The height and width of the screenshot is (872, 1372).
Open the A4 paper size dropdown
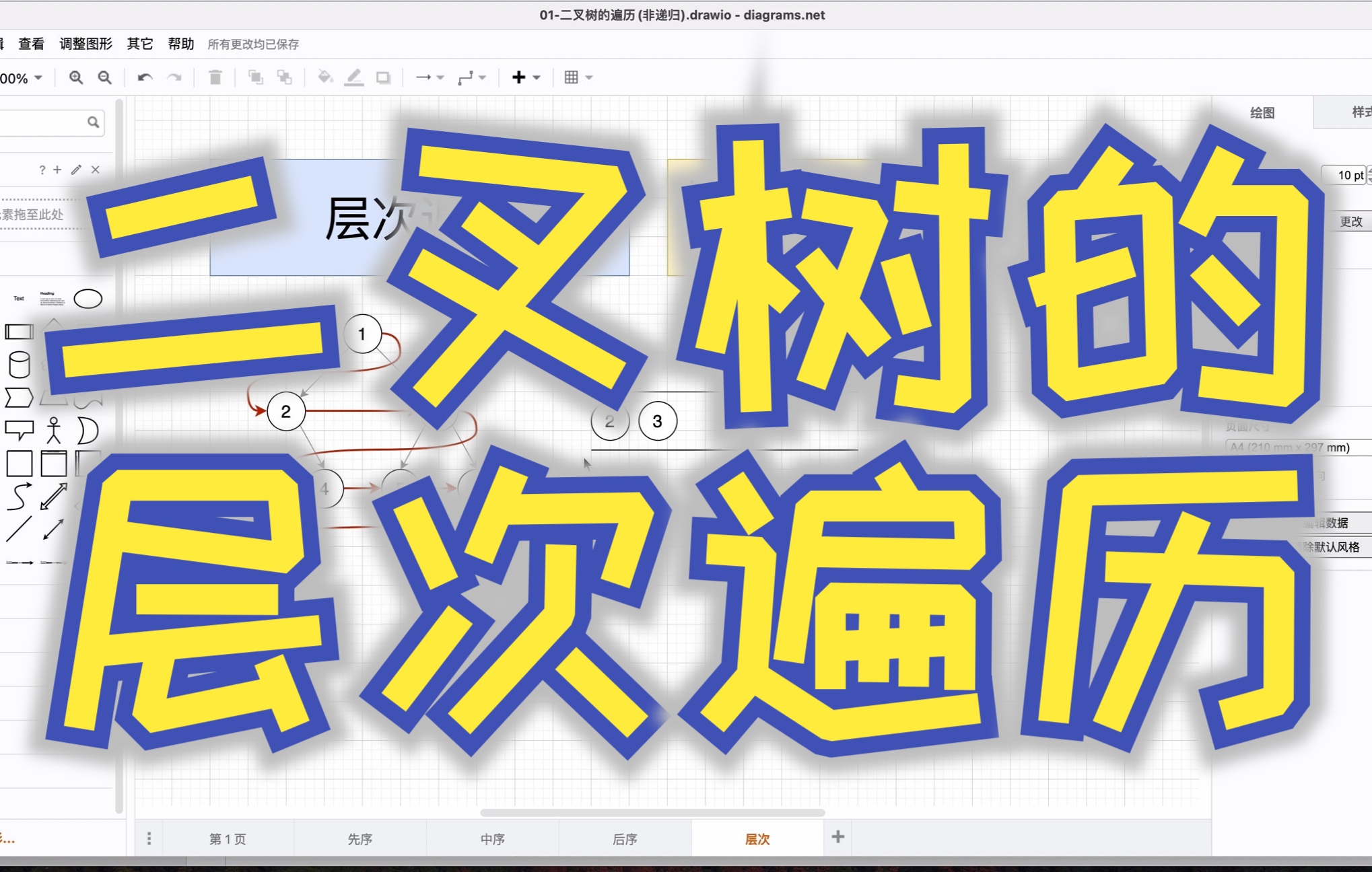1298,447
